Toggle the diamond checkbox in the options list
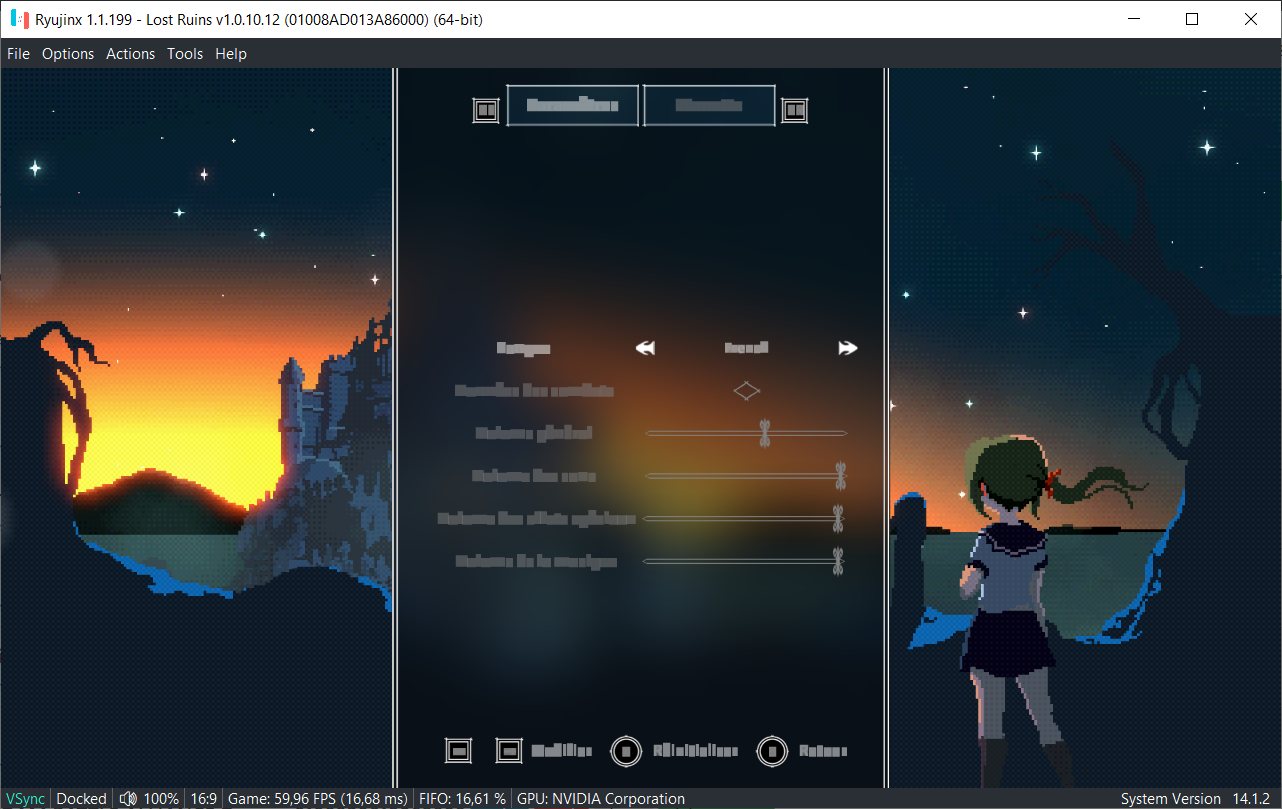 point(746,390)
